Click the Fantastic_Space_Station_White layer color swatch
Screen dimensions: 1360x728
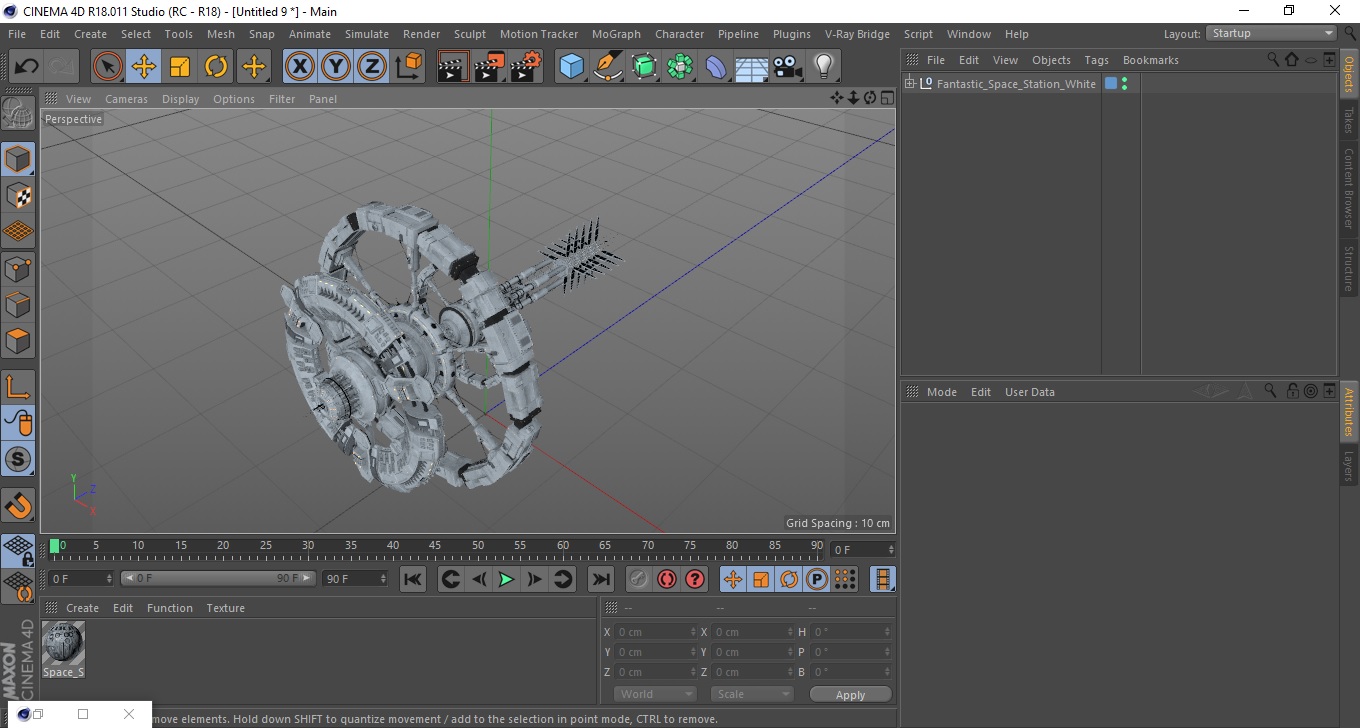coord(1110,84)
